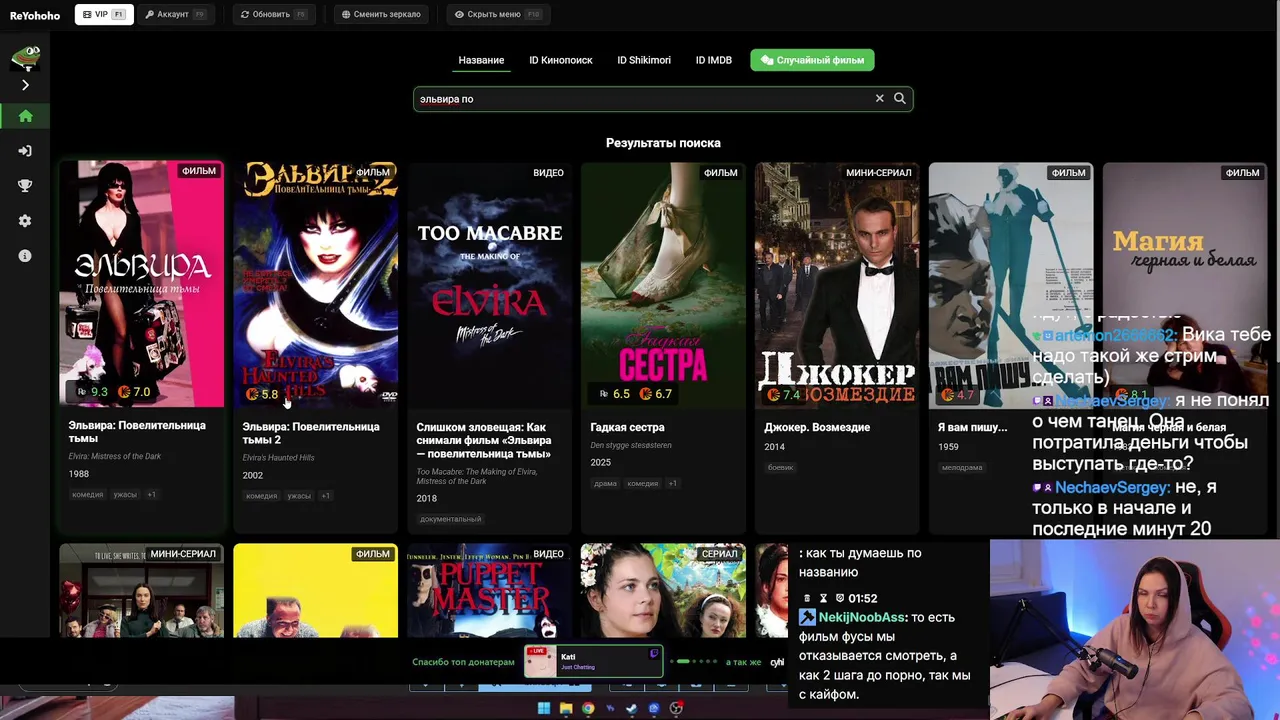
Task: Open the yellow ФИЛЬМ poster in second row
Action: coord(315,590)
